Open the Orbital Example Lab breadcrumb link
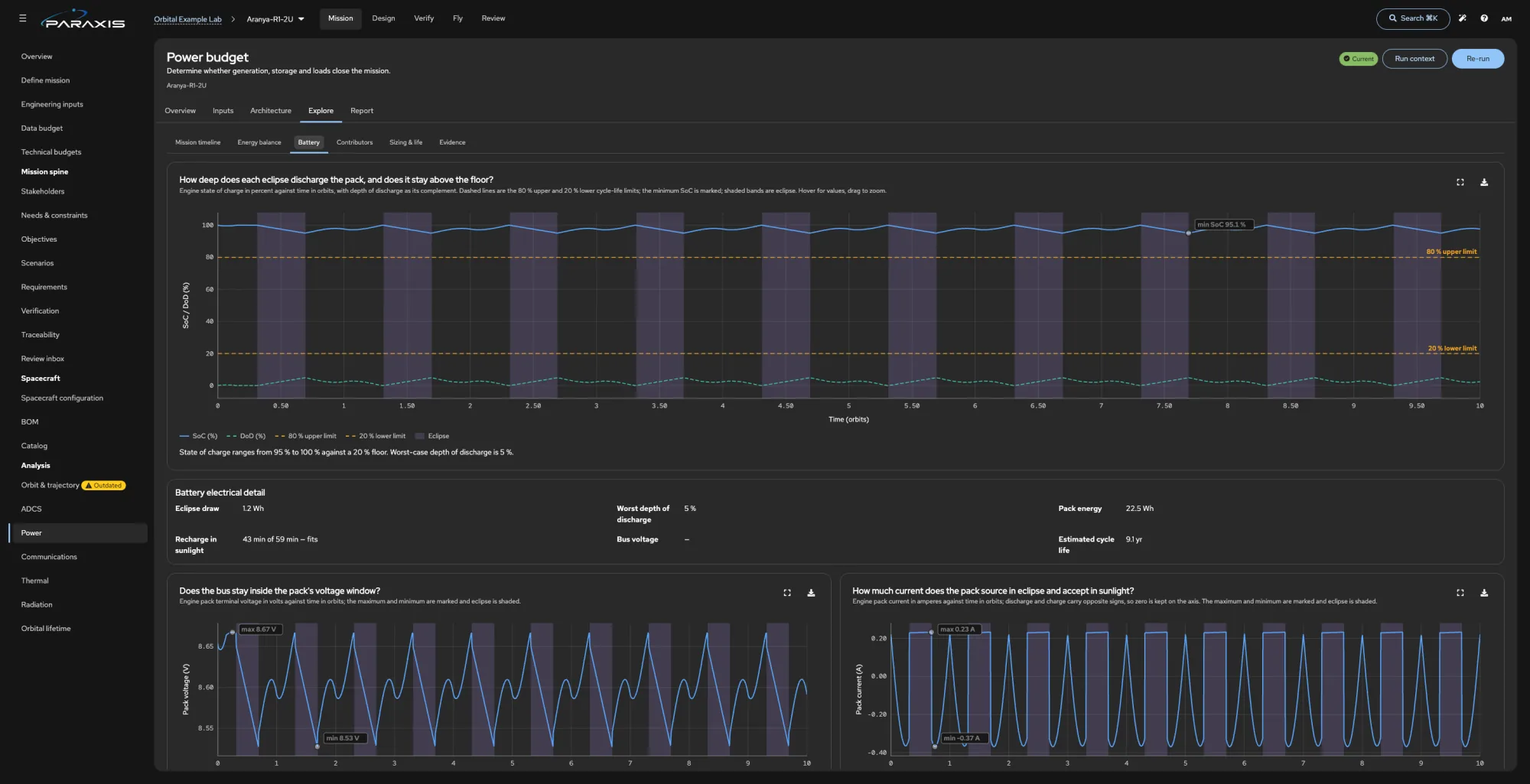Screen dimensions: 1530x784 pos(187,19)
